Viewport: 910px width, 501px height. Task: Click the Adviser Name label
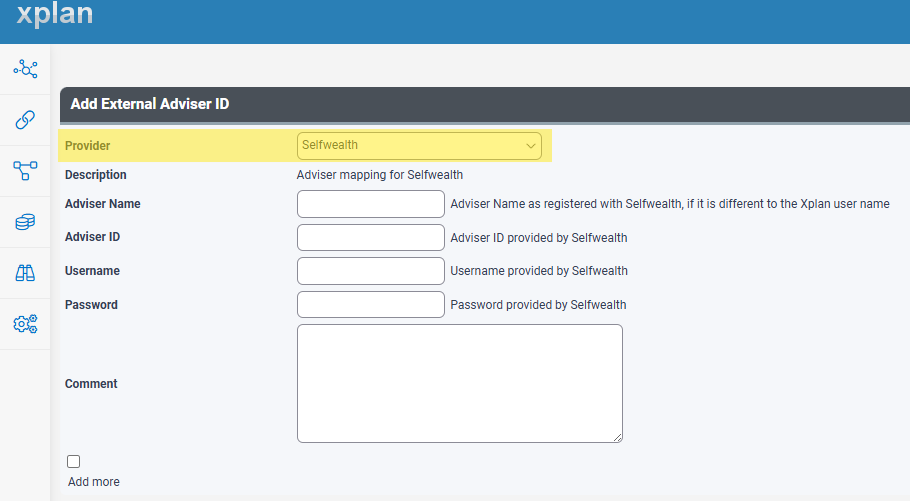pyautogui.click(x=103, y=204)
